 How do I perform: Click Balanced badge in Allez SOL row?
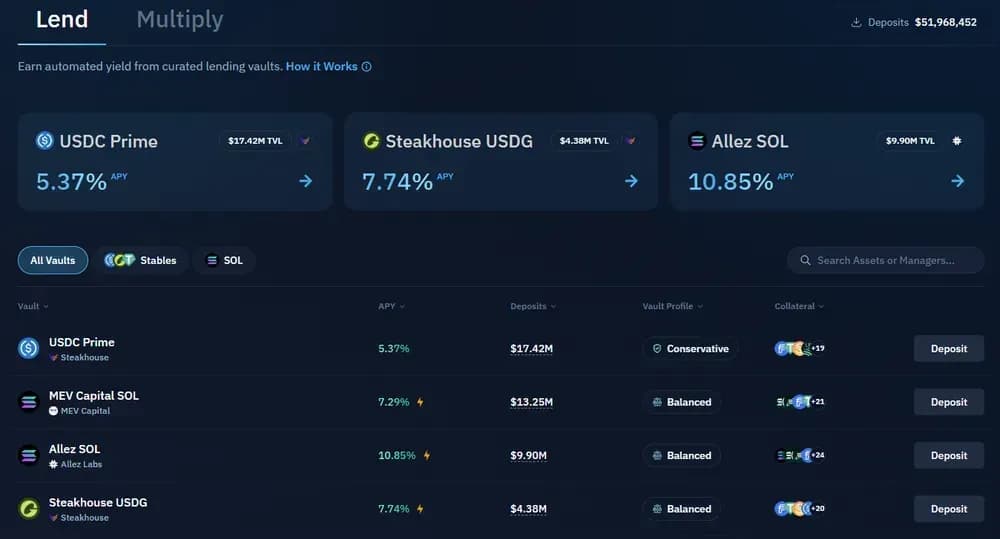(x=682, y=455)
